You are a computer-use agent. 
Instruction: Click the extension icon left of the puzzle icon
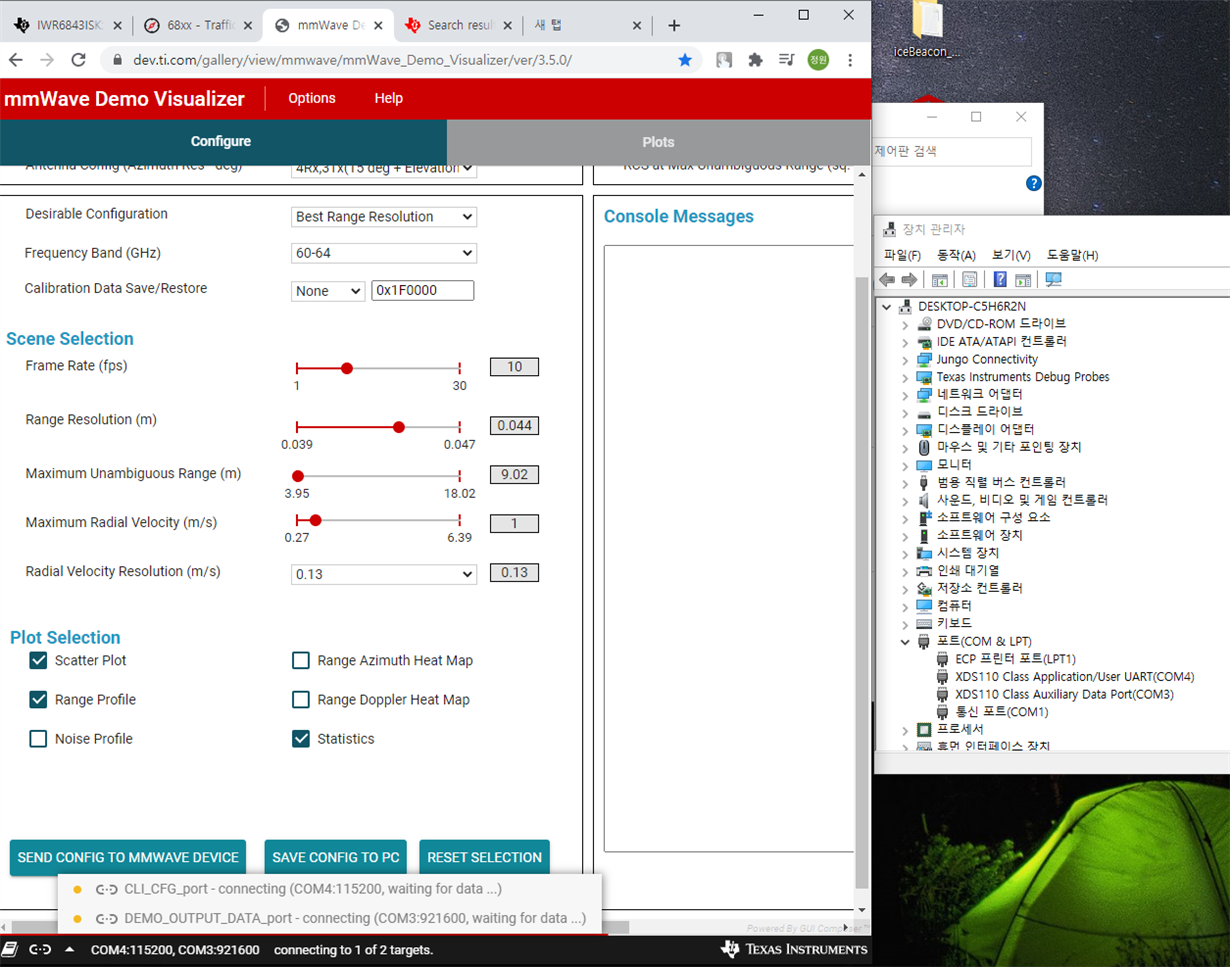click(x=724, y=60)
